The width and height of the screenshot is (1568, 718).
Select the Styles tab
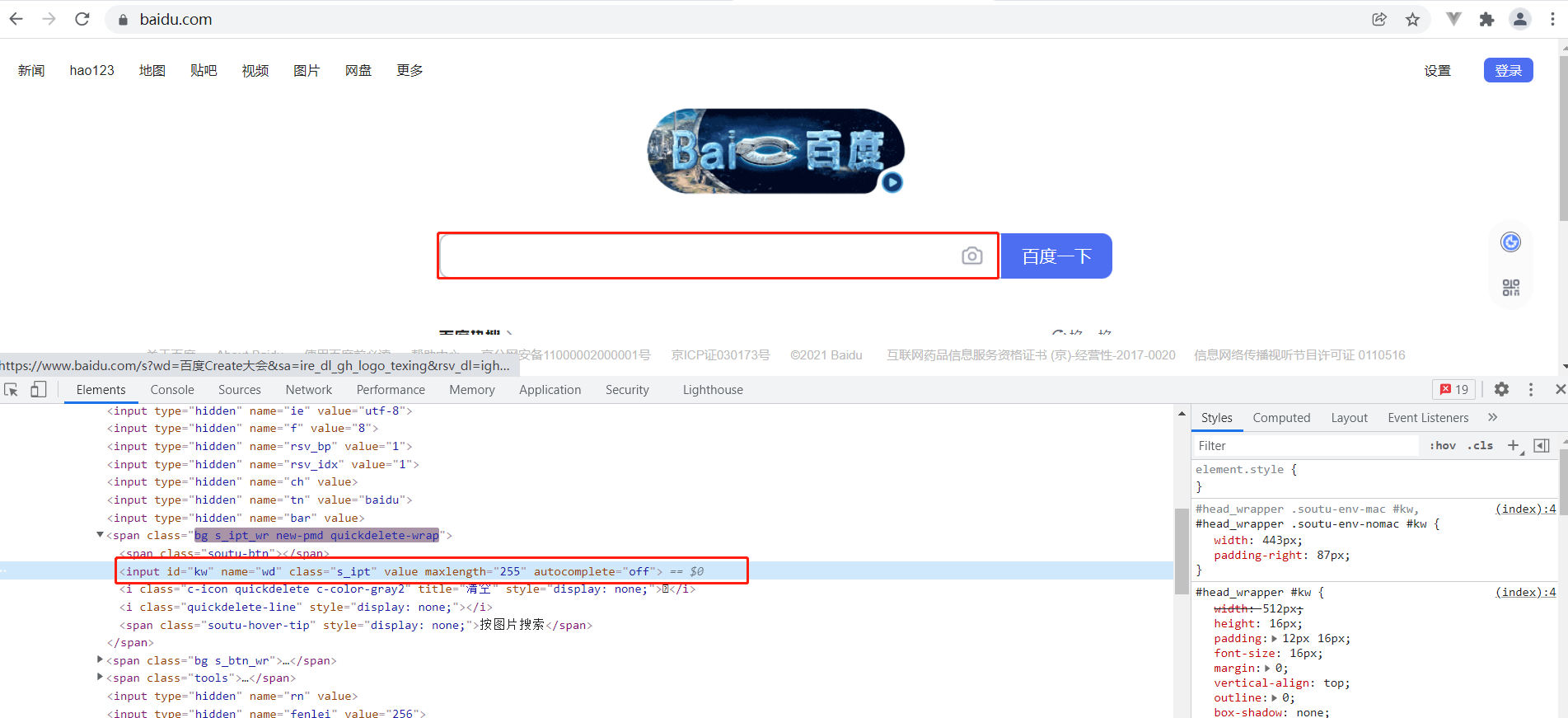1217,418
